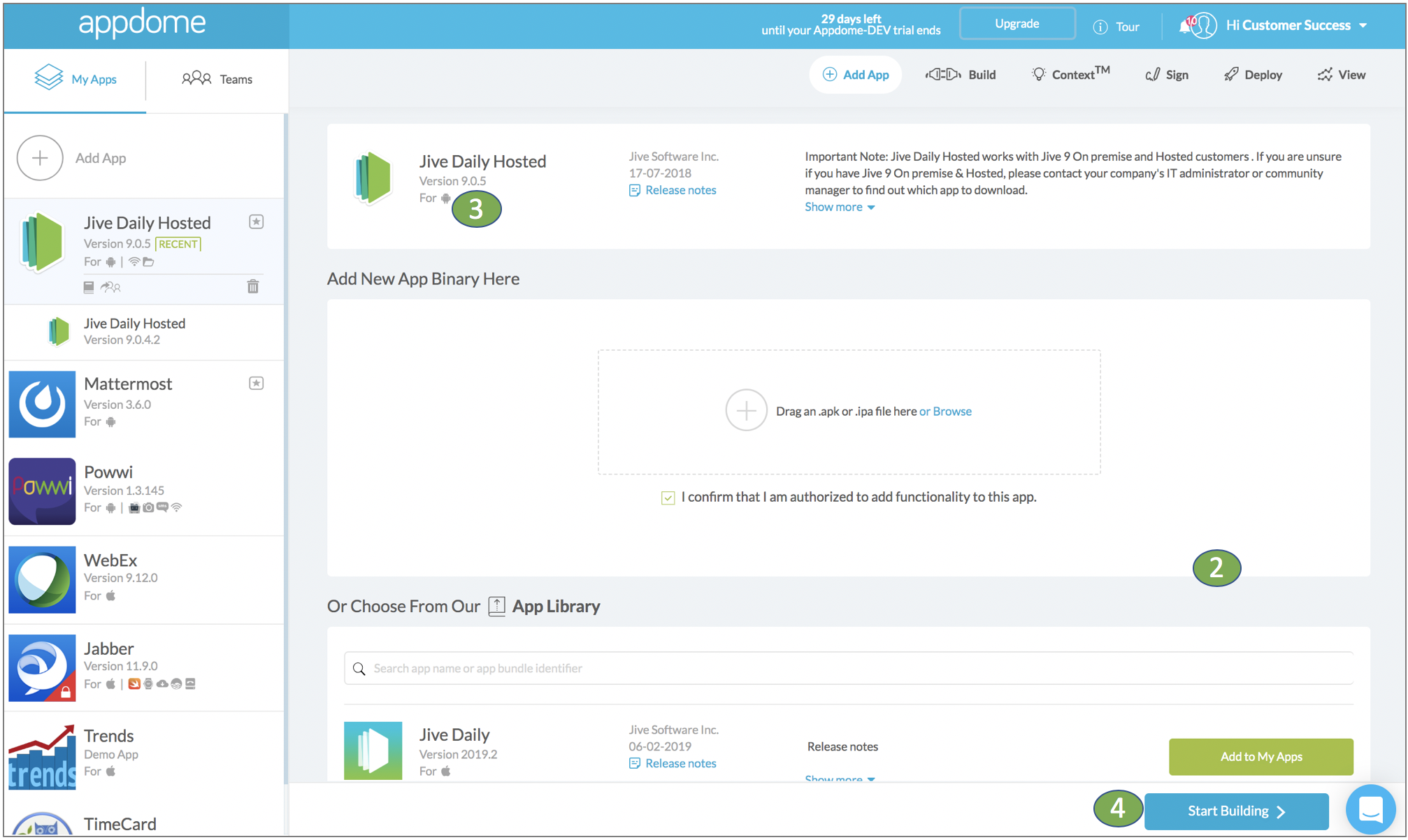Screen dimensions: 1408x840
Task: Click the View chart icon
Action: pyautogui.click(x=1325, y=75)
